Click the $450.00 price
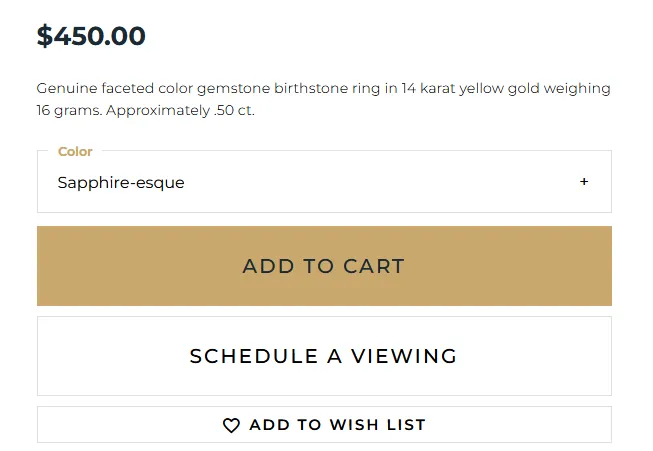 [x=91, y=36]
